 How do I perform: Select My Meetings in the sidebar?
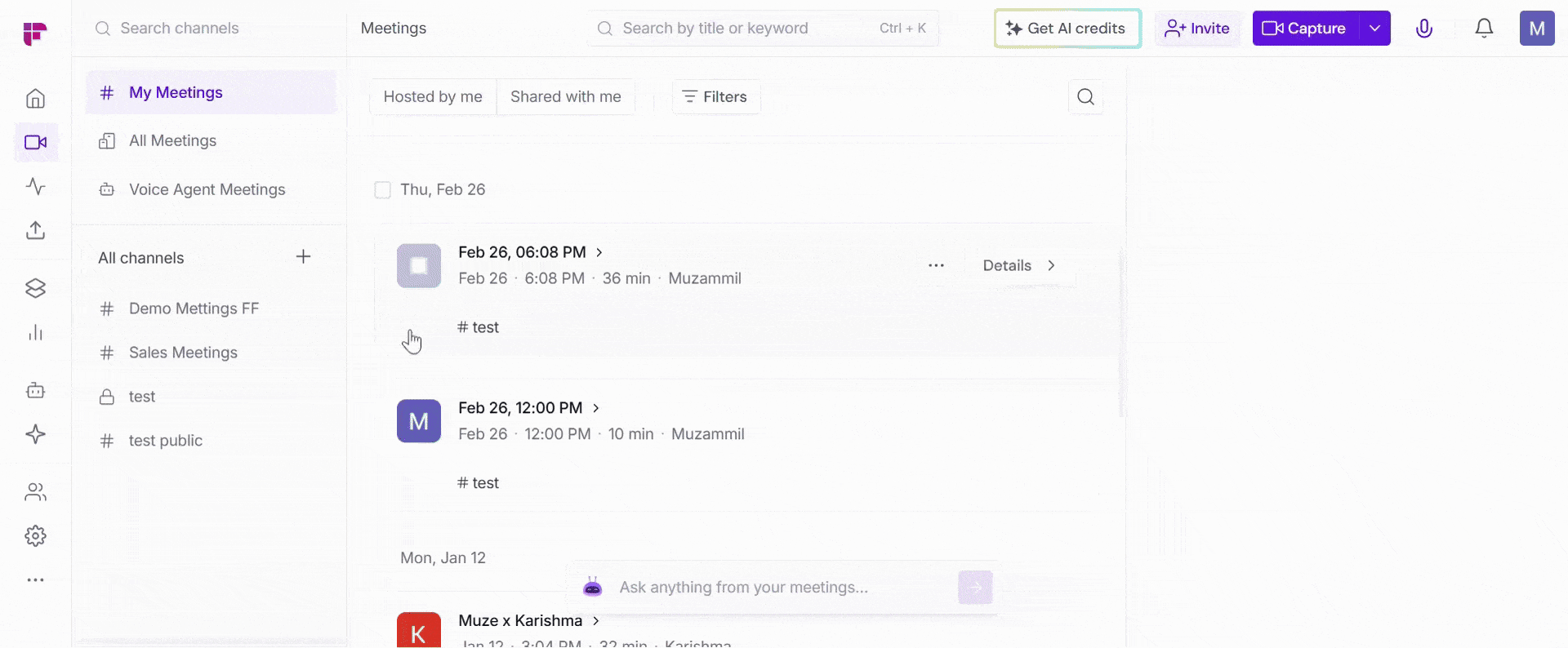point(211,92)
